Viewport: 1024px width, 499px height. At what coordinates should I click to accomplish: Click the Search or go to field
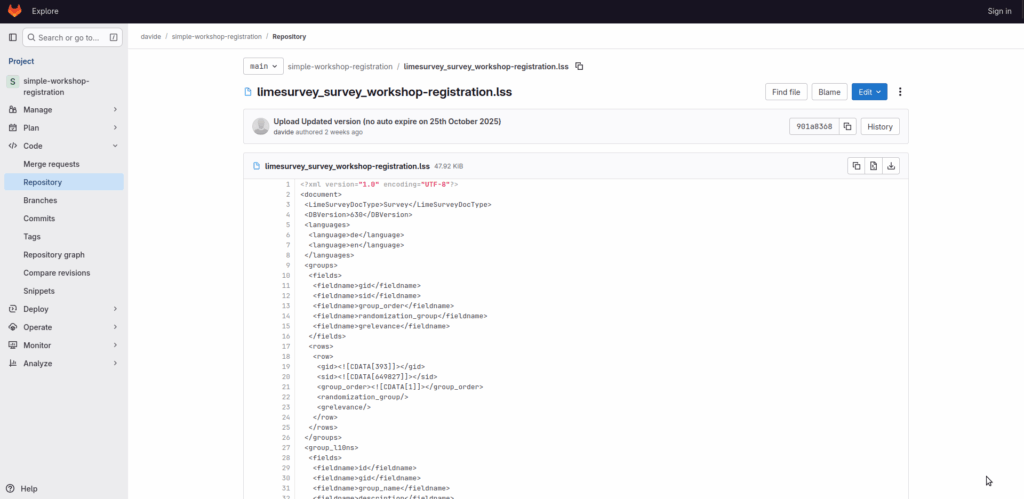coord(65,37)
